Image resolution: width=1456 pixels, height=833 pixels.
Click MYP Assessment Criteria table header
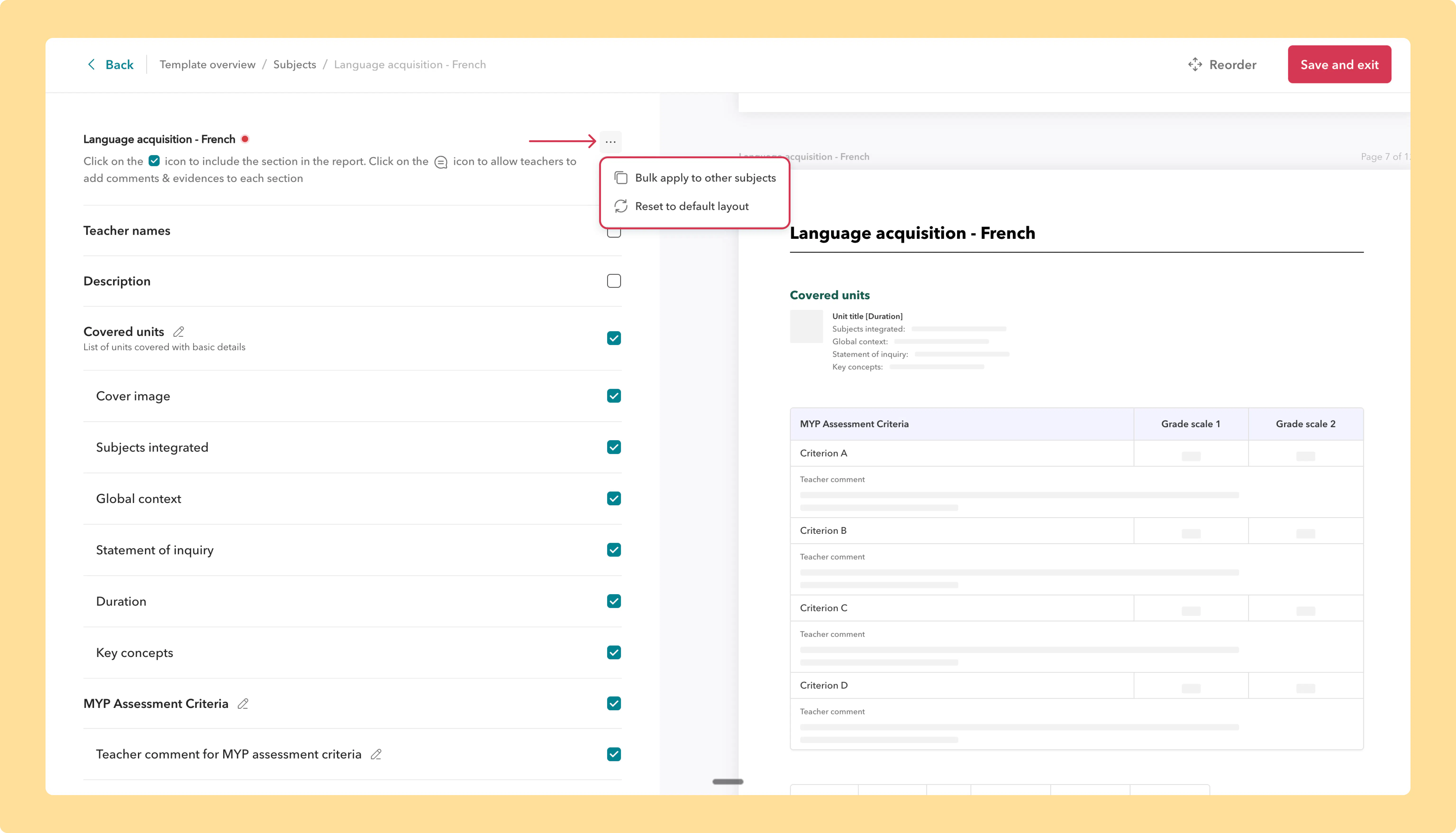pos(854,424)
